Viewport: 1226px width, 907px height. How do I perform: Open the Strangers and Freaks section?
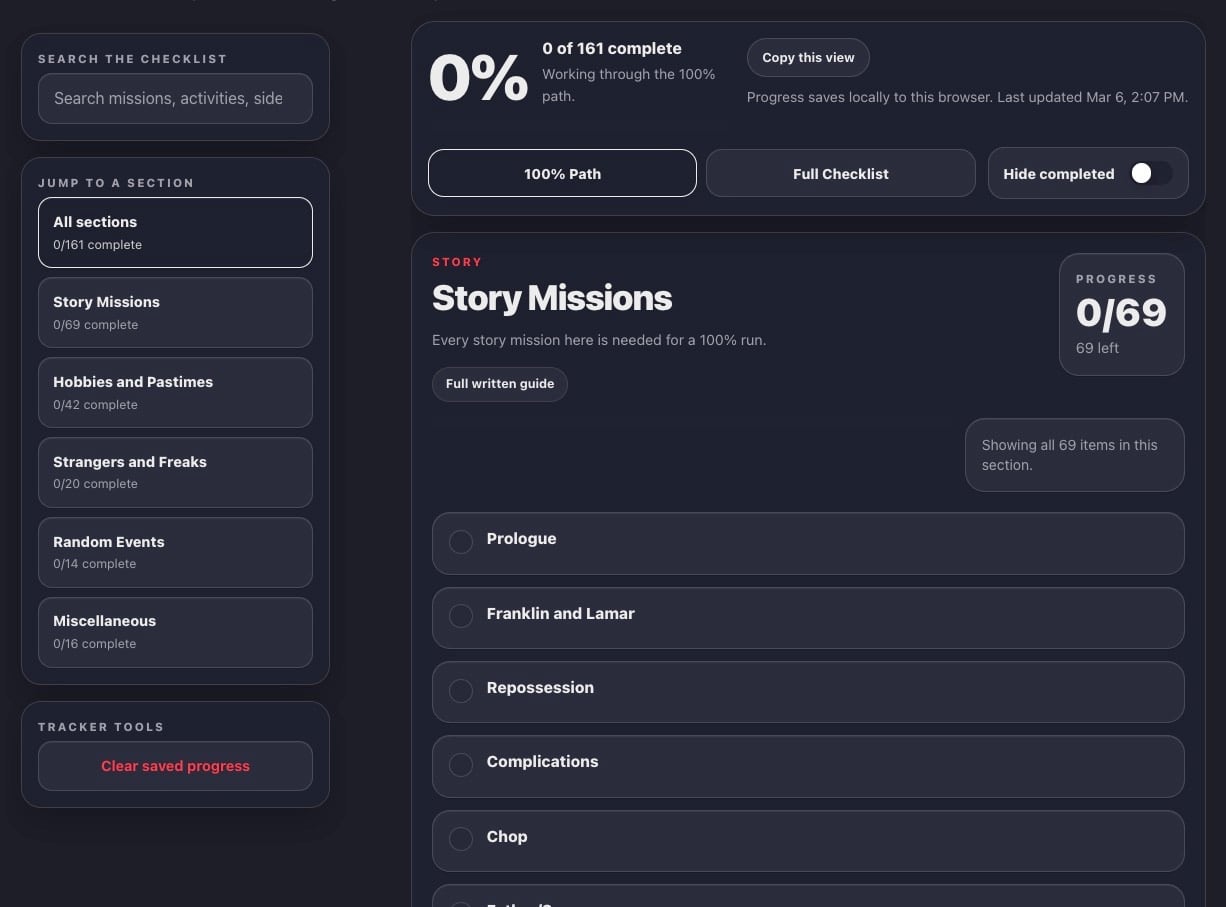point(175,472)
